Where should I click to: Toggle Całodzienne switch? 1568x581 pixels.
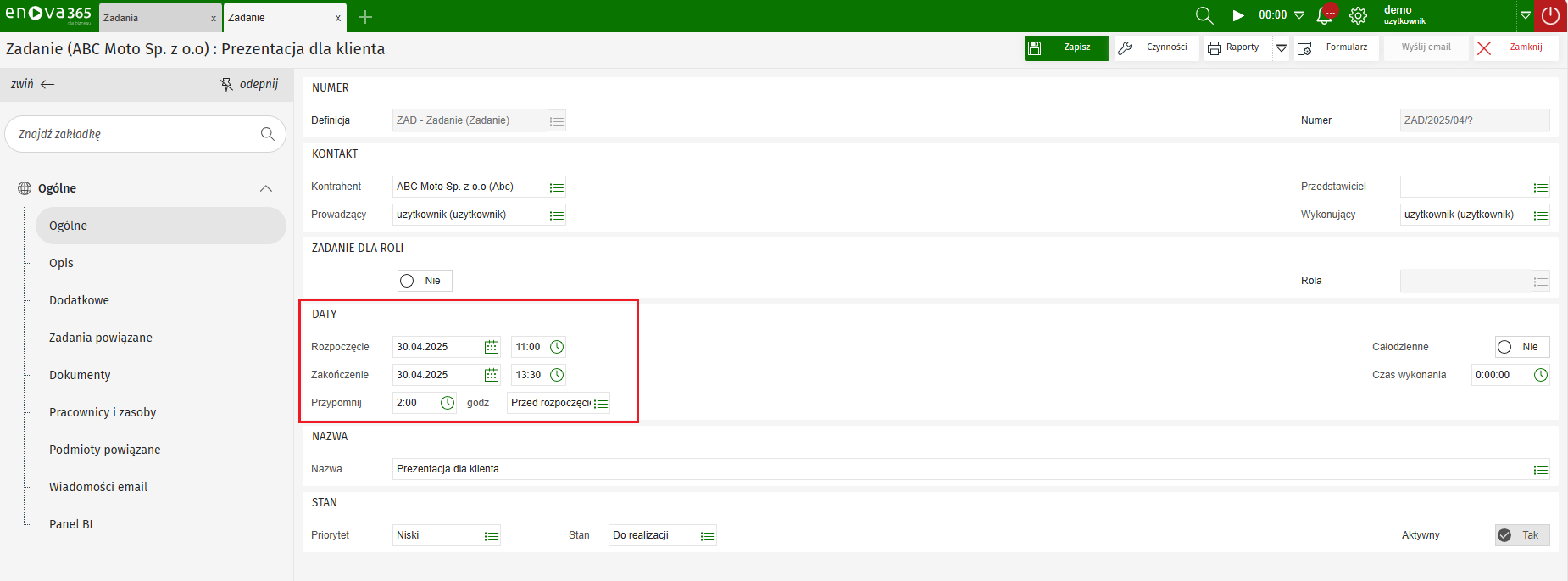(1505, 347)
